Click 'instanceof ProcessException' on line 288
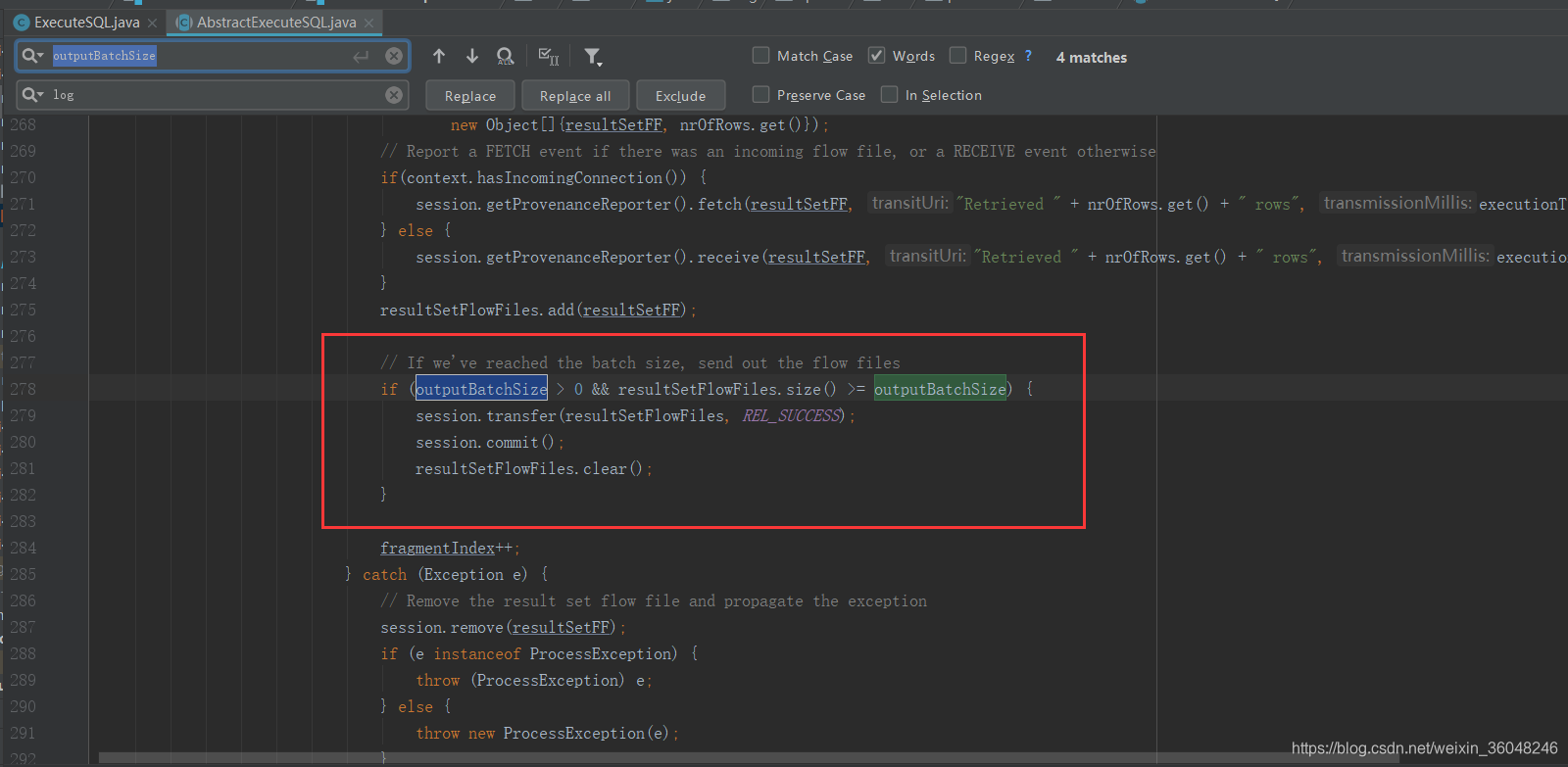 click(555, 653)
